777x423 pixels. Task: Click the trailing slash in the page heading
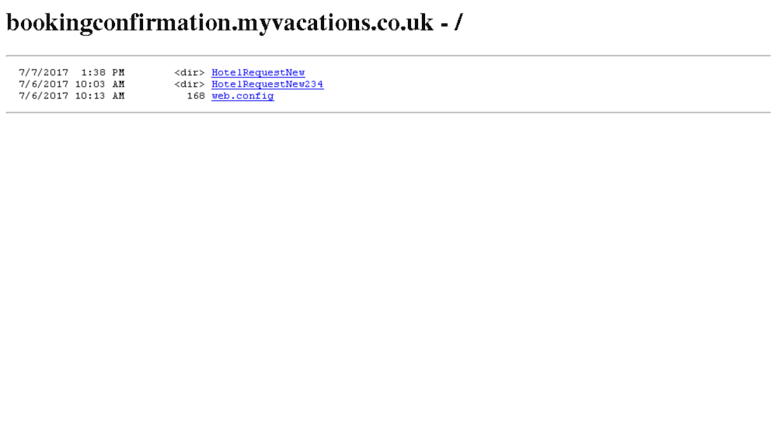click(x=458, y=23)
